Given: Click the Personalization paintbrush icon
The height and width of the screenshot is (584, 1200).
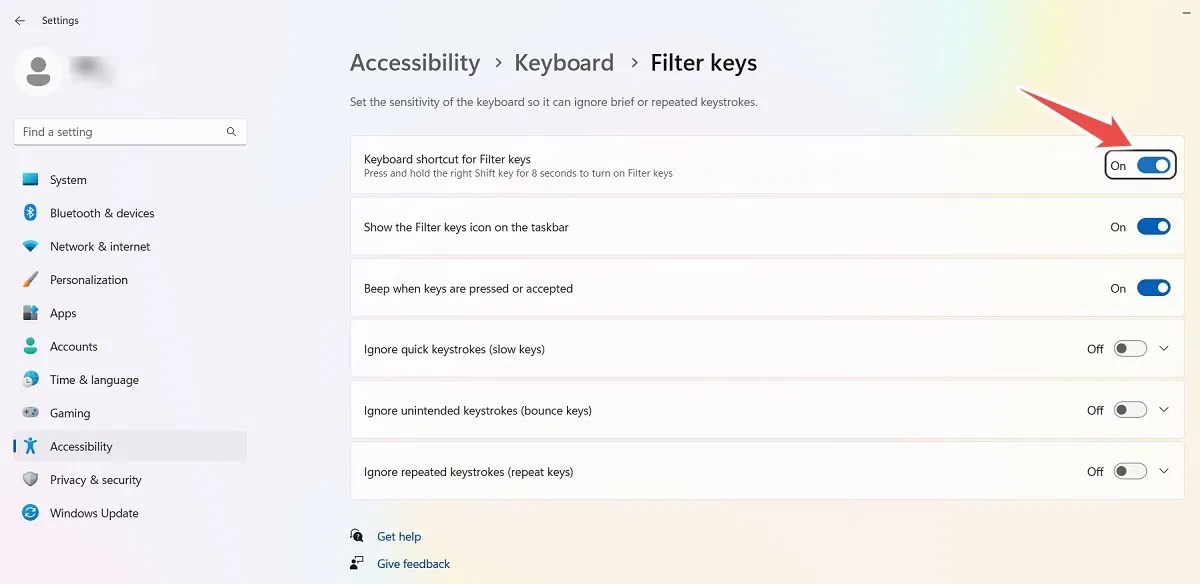Looking at the screenshot, I should [x=30, y=280].
